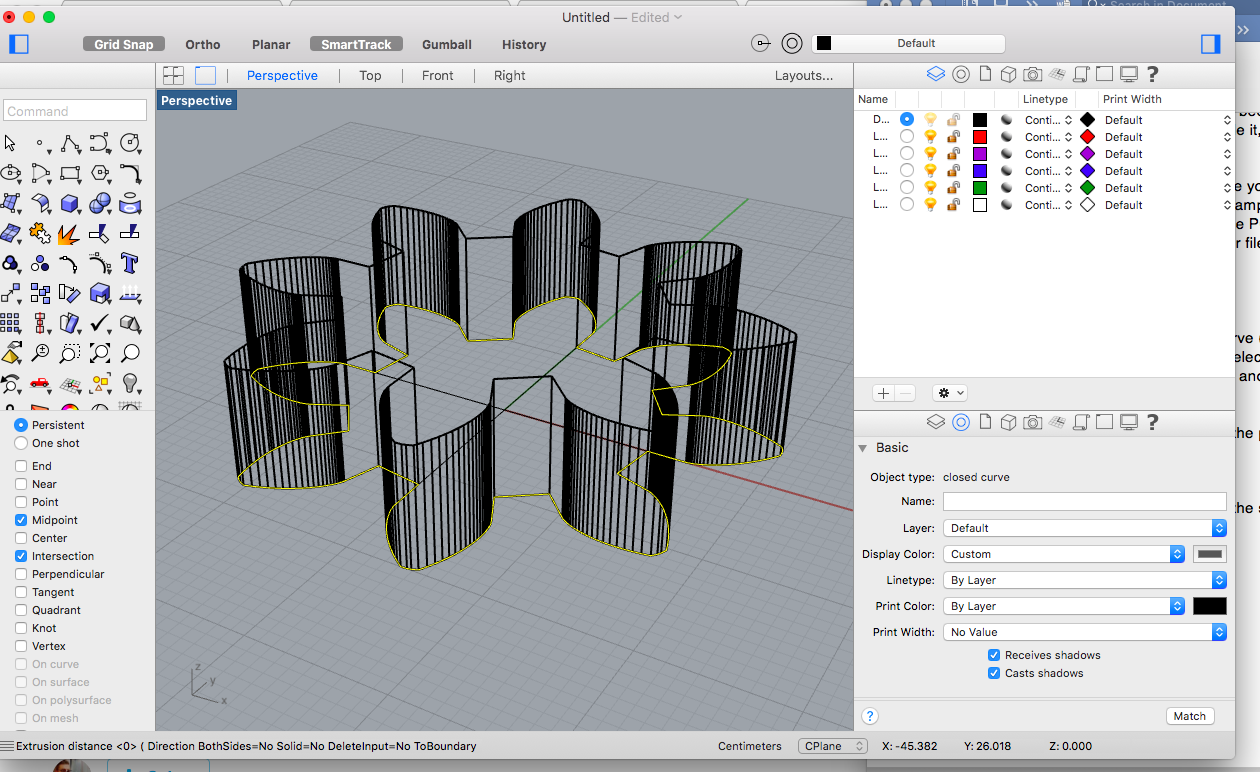Click help button beside Match
The image size is (1260, 772).
tap(870, 716)
